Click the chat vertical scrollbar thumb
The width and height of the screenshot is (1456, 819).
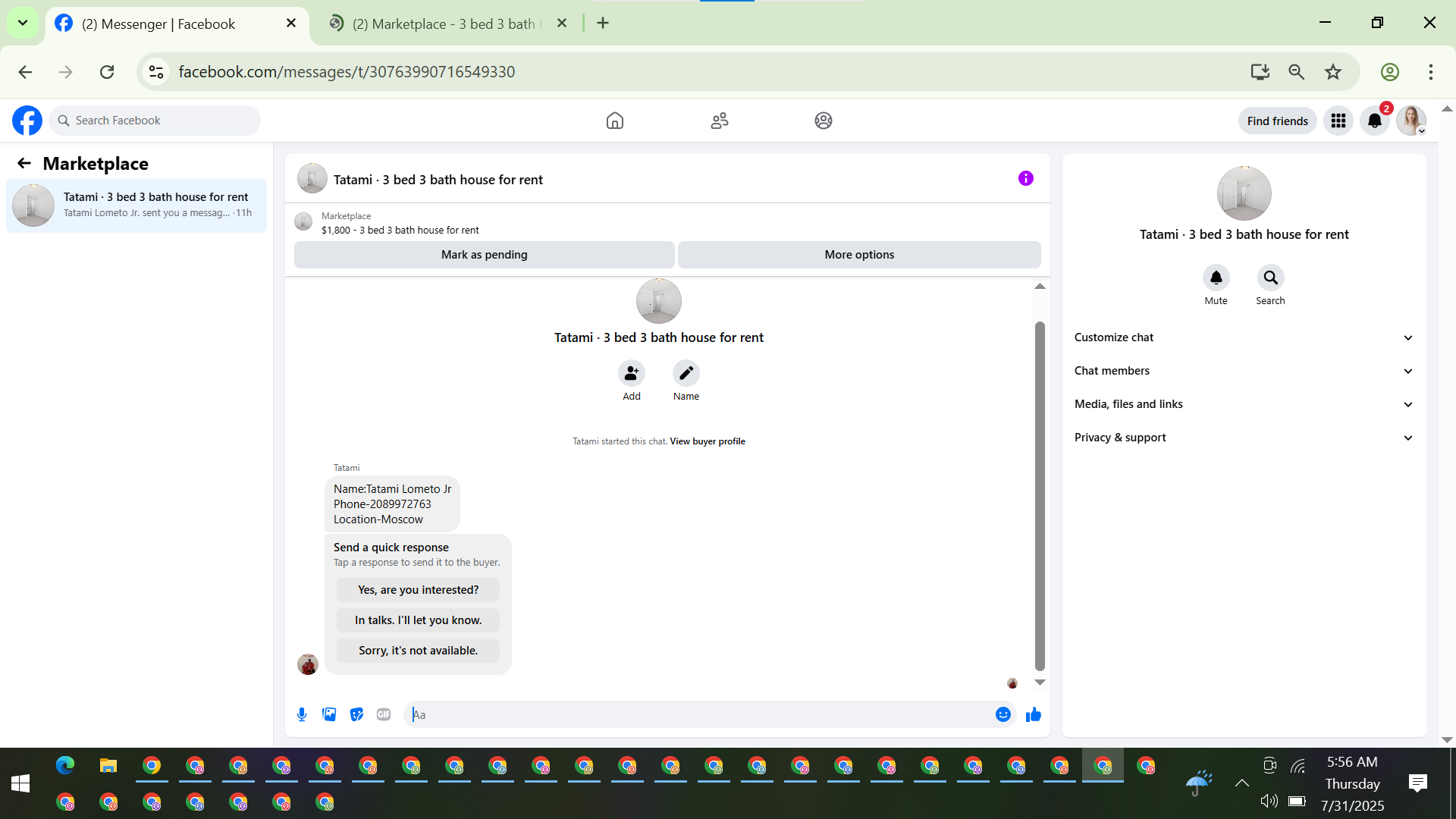tap(1040, 496)
